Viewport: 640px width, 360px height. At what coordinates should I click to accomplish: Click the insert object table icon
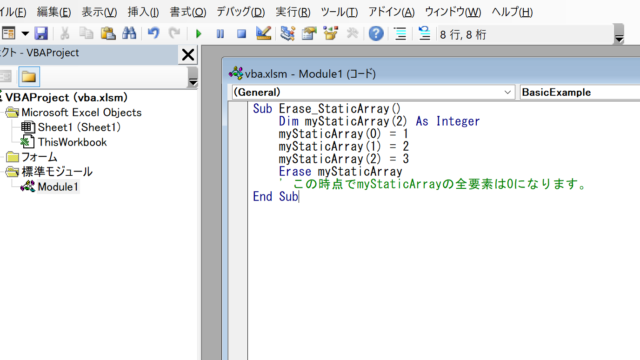pos(8,33)
